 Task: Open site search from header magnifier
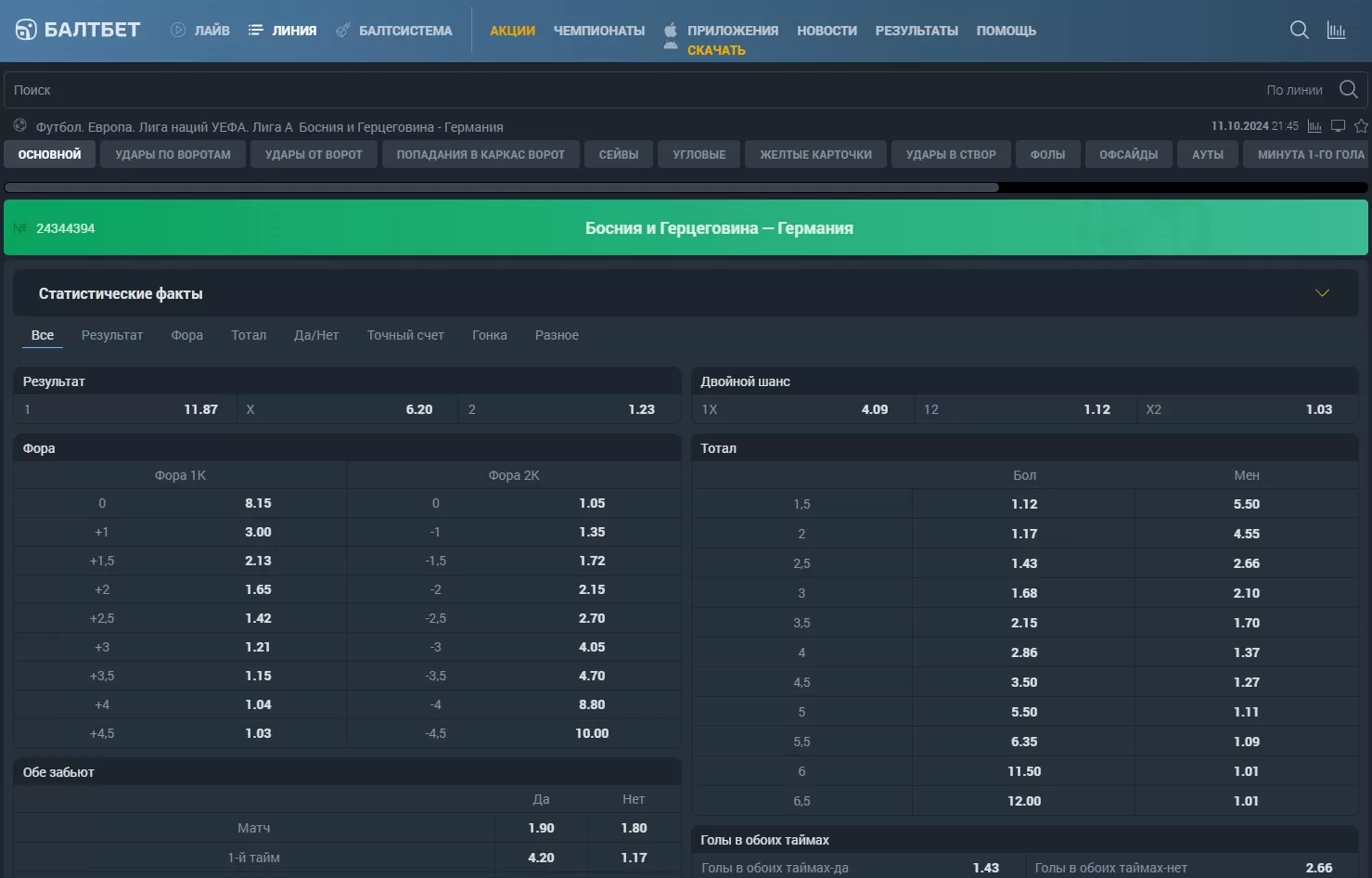(x=1299, y=31)
